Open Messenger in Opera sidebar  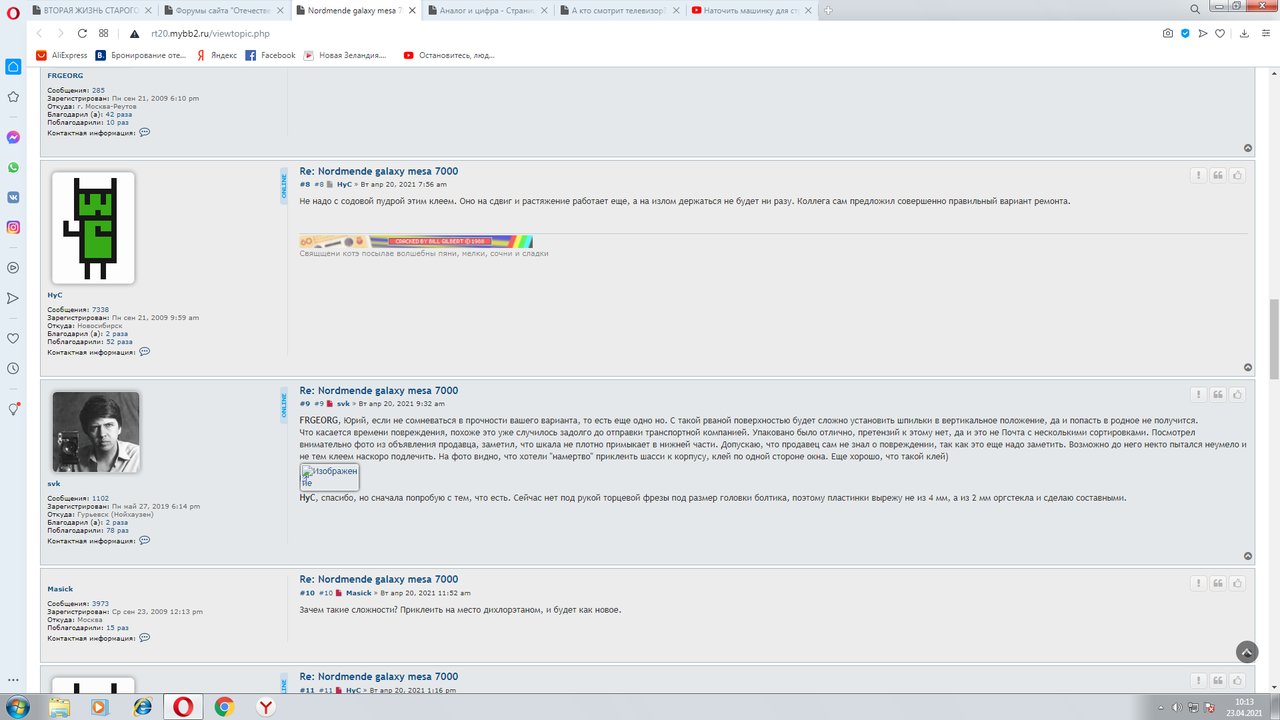(x=13, y=137)
